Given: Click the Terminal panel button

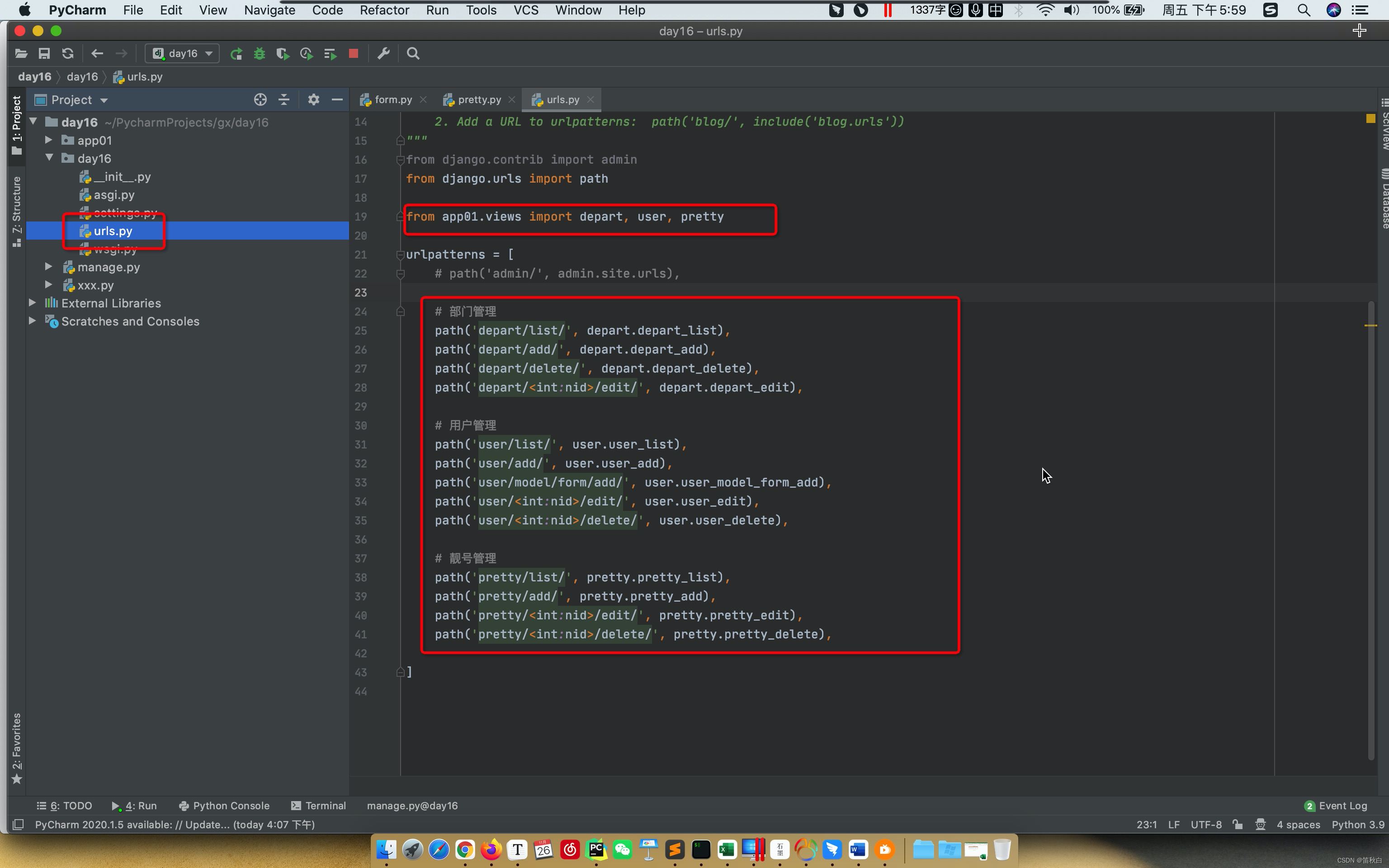Looking at the screenshot, I should (324, 805).
